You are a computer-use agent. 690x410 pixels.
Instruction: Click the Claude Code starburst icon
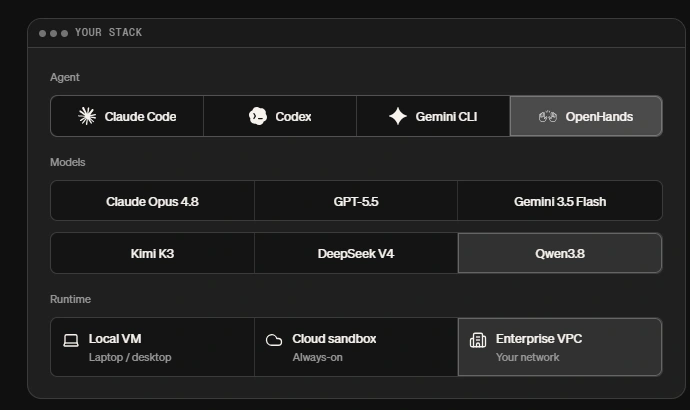click(x=87, y=116)
